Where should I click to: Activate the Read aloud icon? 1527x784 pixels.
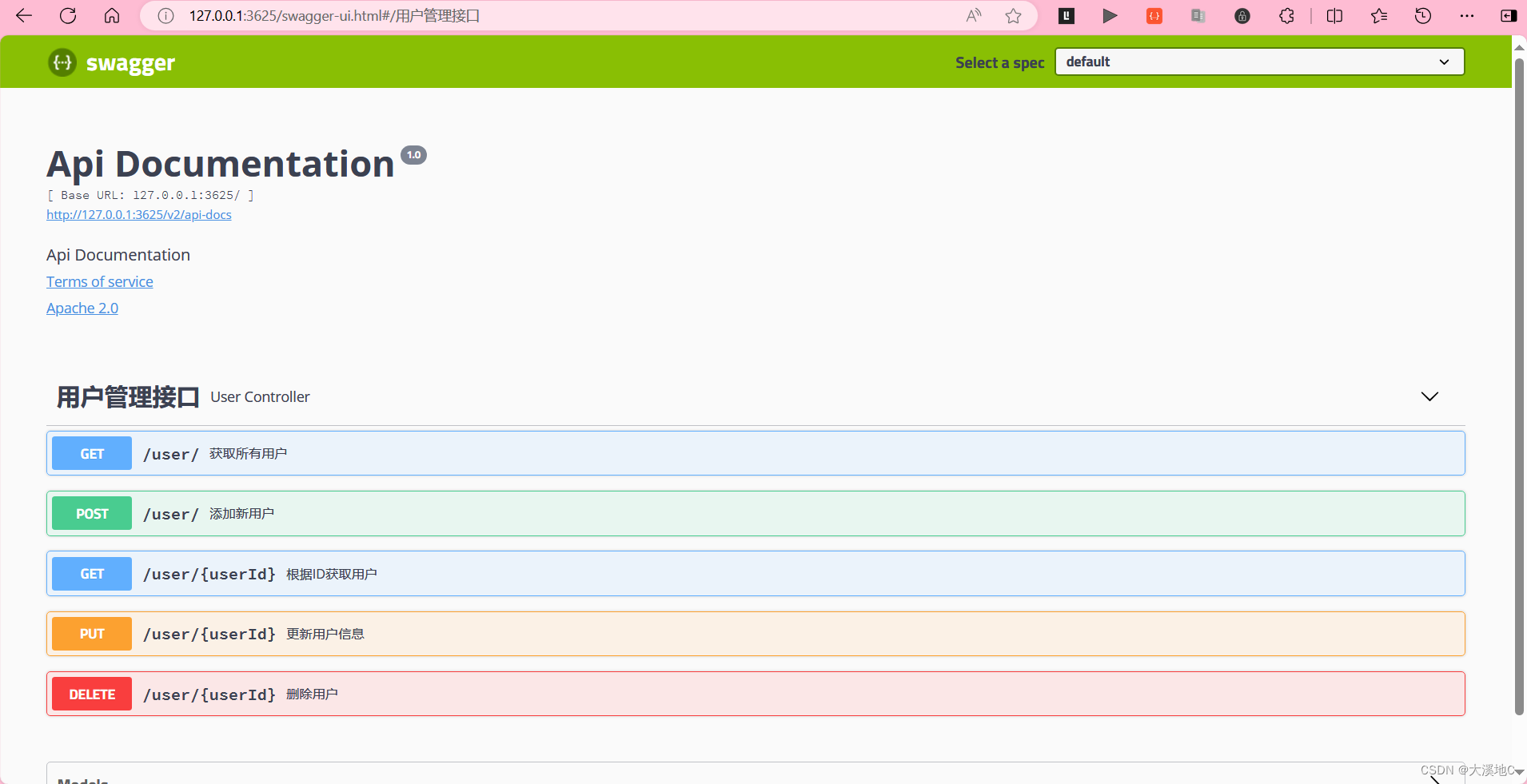pyautogui.click(x=974, y=15)
